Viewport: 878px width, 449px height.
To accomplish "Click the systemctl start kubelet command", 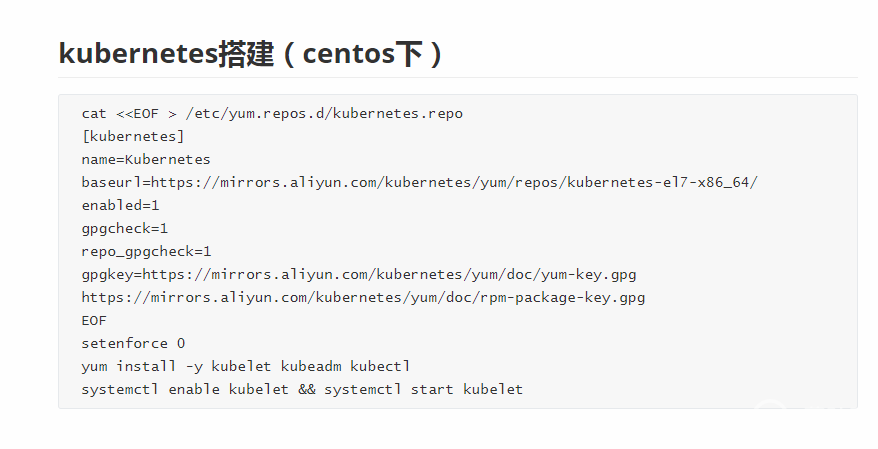I will [423, 389].
